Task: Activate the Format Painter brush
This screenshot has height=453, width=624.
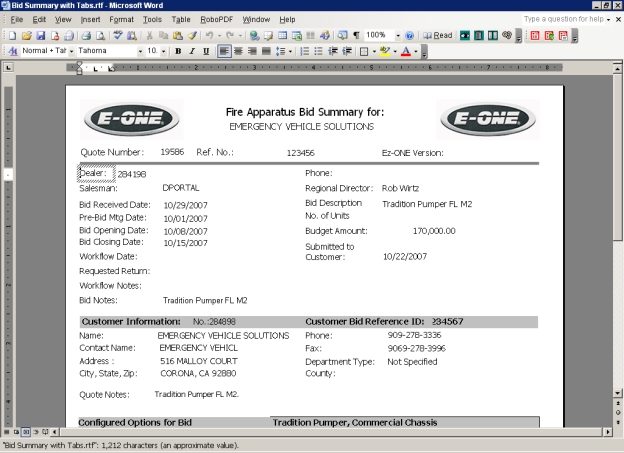Action: tap(192, 36)
